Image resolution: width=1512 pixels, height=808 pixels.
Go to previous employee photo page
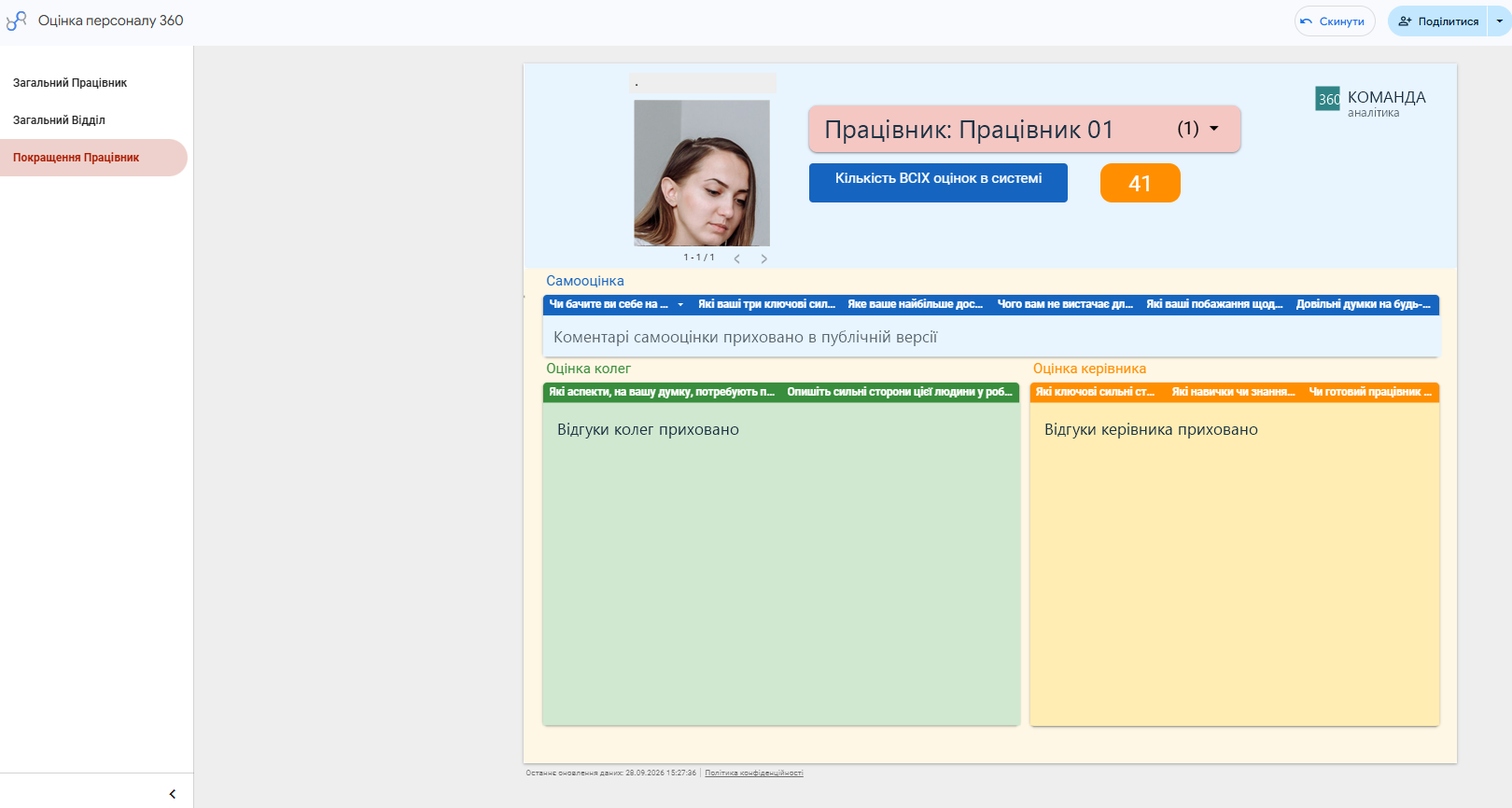pos(736,258)
